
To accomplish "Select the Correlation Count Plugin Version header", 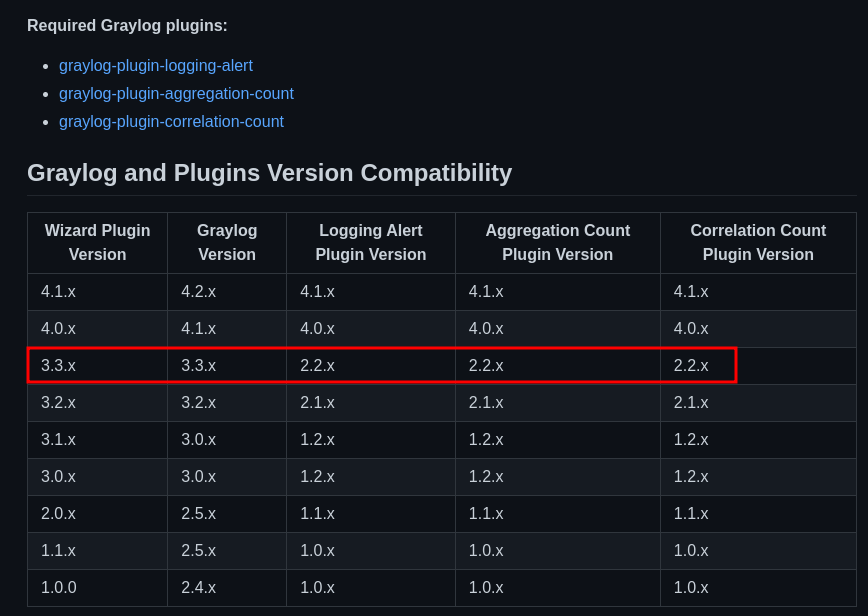I will (758, 243).
